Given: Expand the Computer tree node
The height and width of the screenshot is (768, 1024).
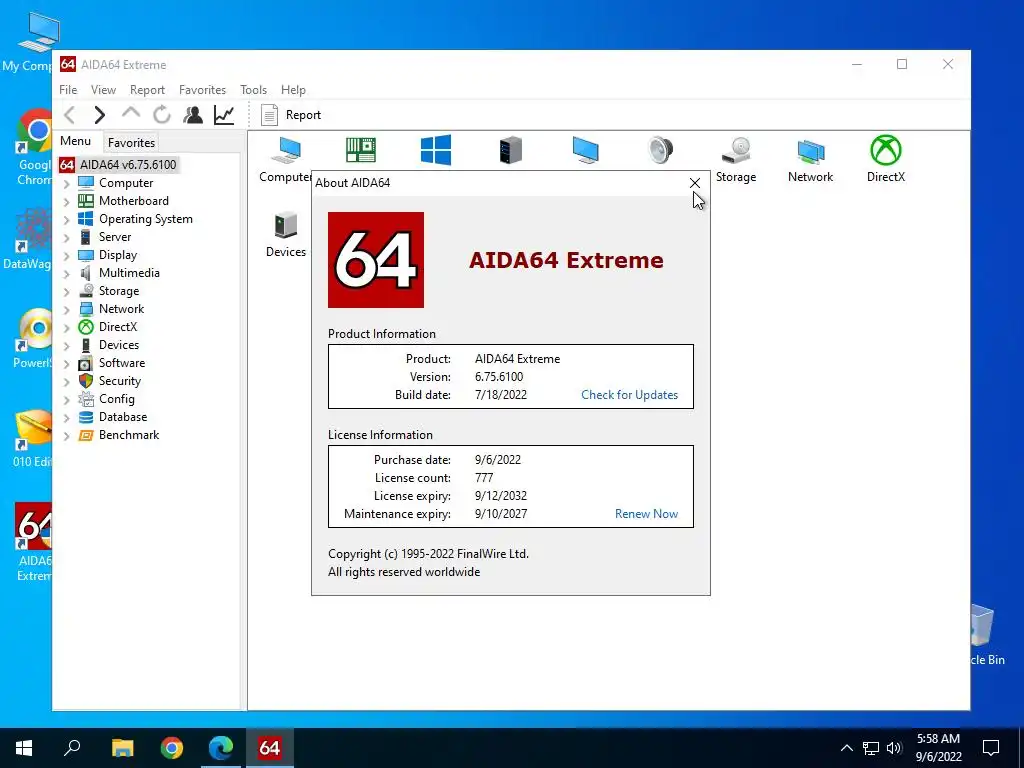Looking at the screenshot, I should tap(66, 184).
